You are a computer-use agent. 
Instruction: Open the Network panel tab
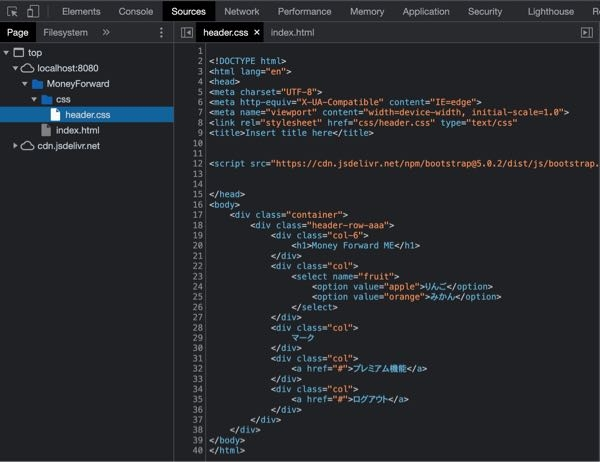(241, 12)
